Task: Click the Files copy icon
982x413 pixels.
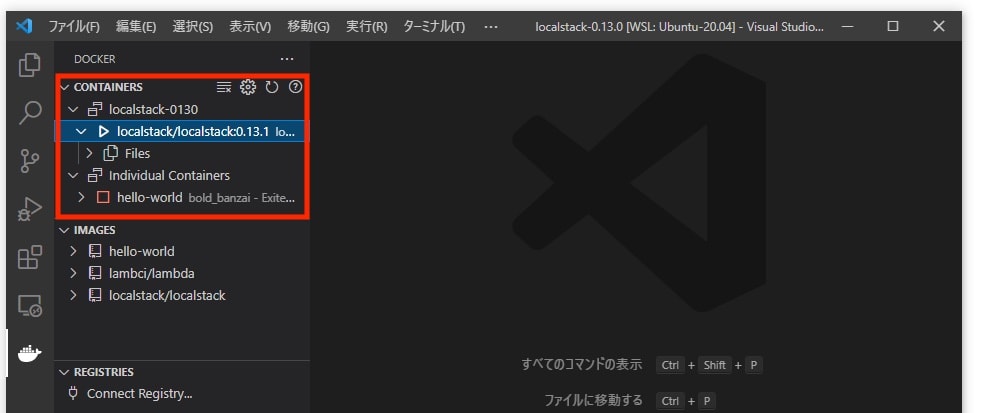Action: point(111,154)
